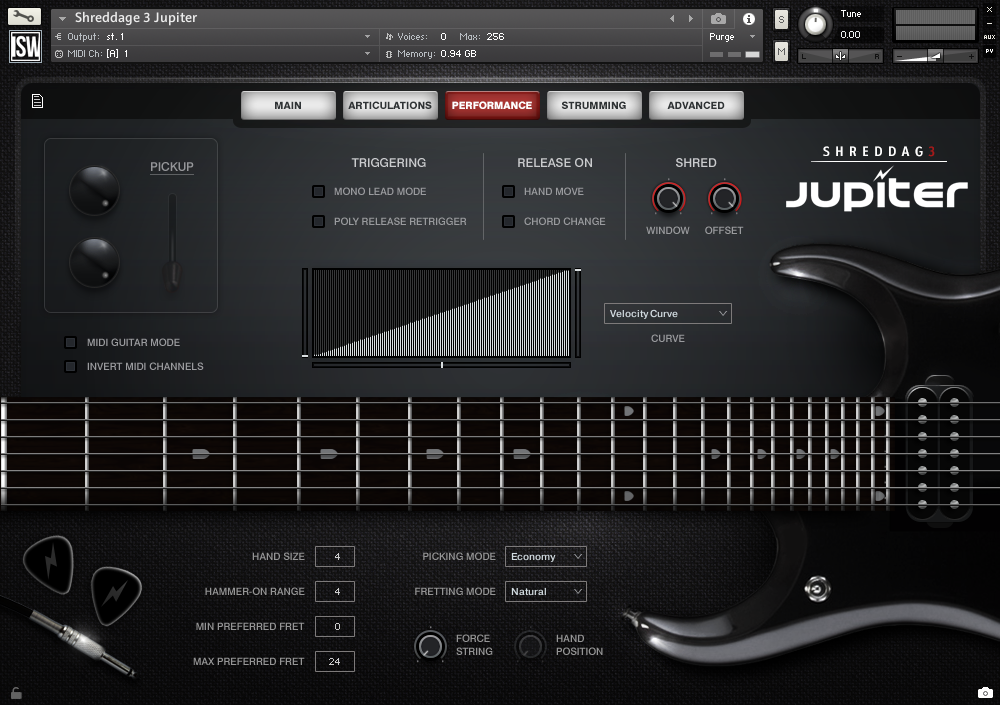Screen dimensions: 1000x705
Task: Enable Hand Move release option
Action: pos(508,191)
